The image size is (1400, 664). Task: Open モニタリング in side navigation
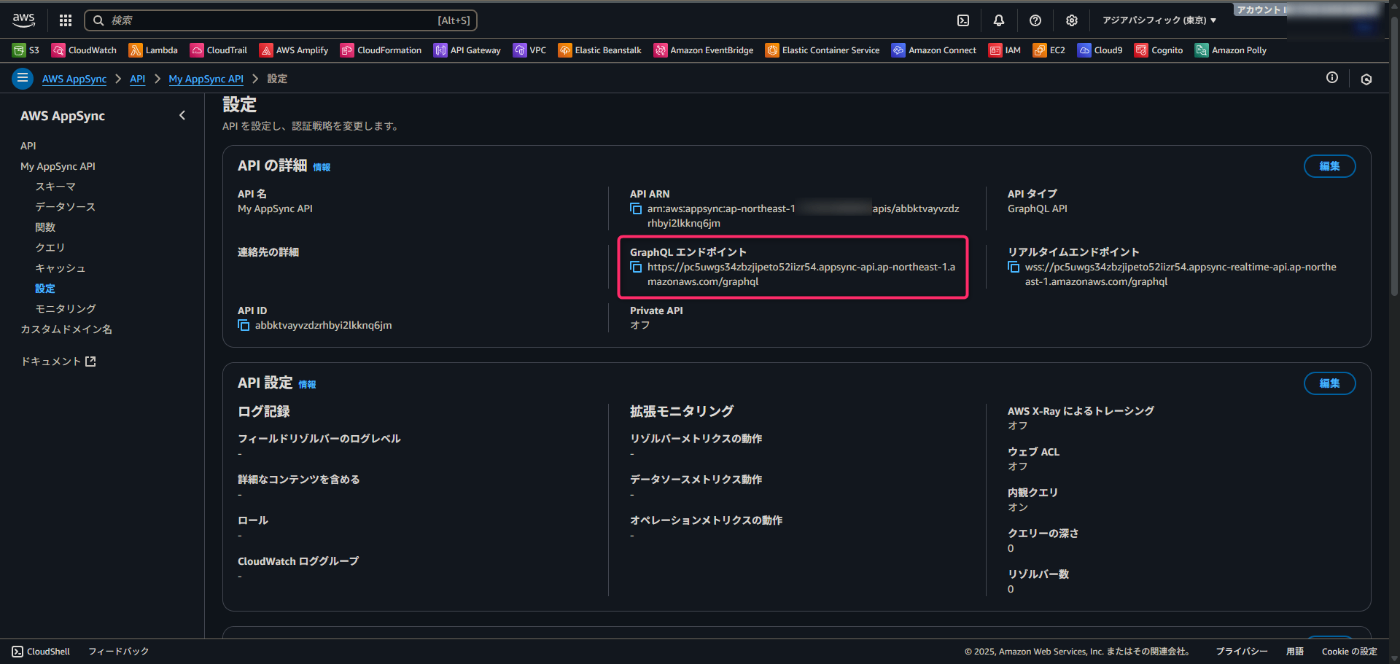[65, 309]
